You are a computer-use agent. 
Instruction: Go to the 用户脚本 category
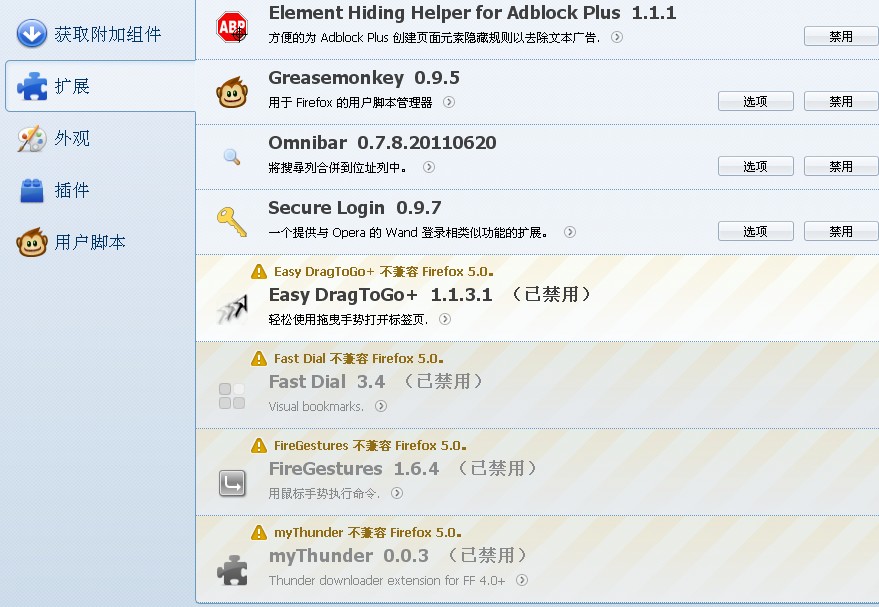click(x=98, y=242)
